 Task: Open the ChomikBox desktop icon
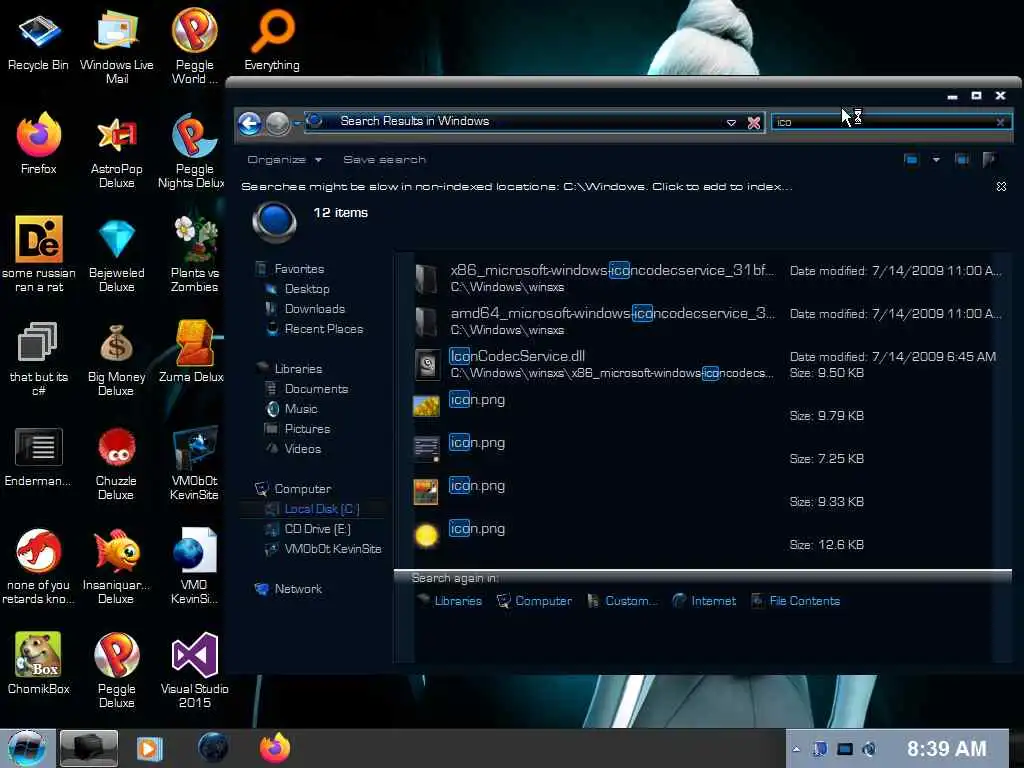pyautogui.click(x=39, y=663)
